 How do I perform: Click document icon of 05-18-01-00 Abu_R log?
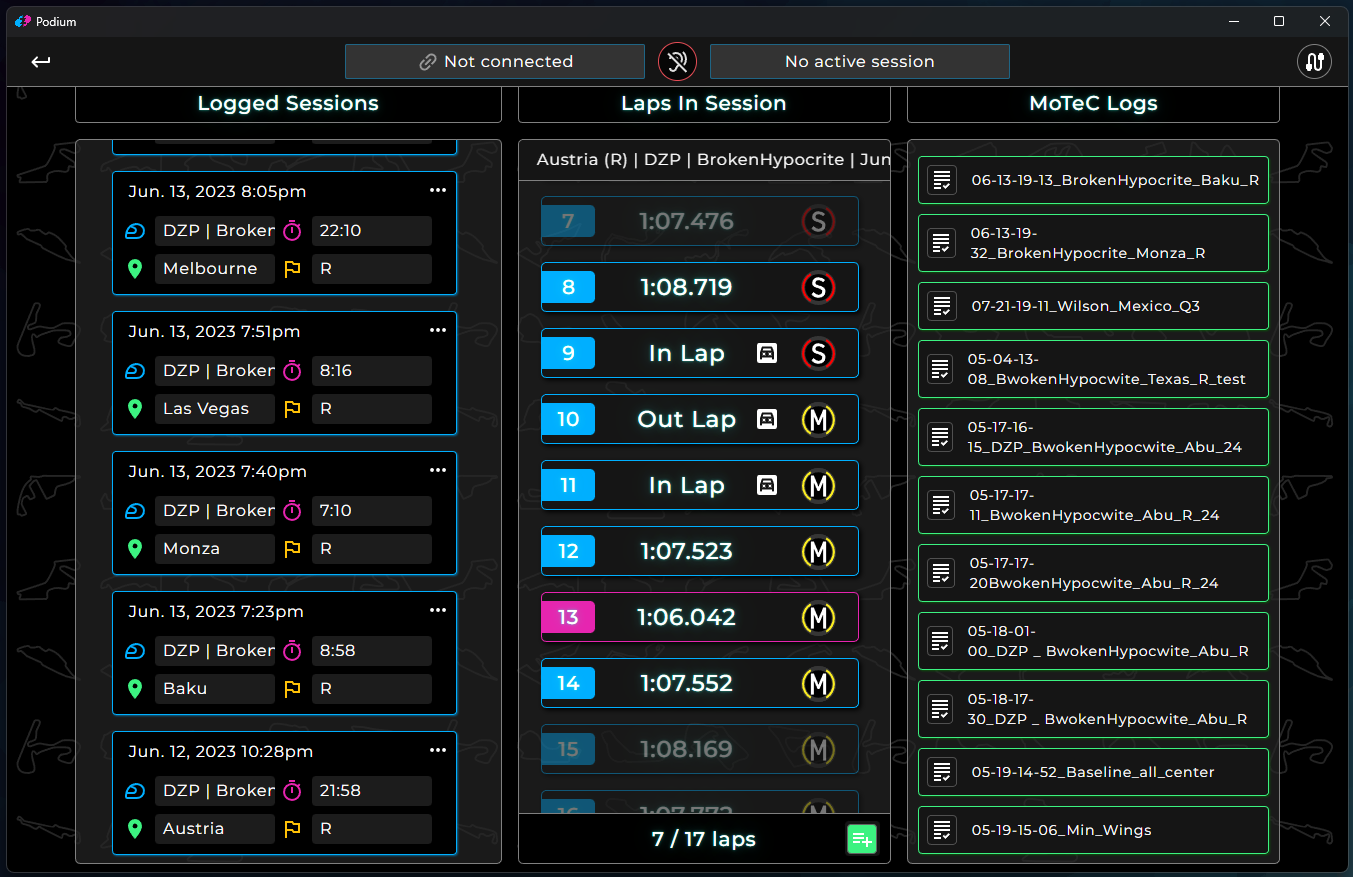click(940, 641)
